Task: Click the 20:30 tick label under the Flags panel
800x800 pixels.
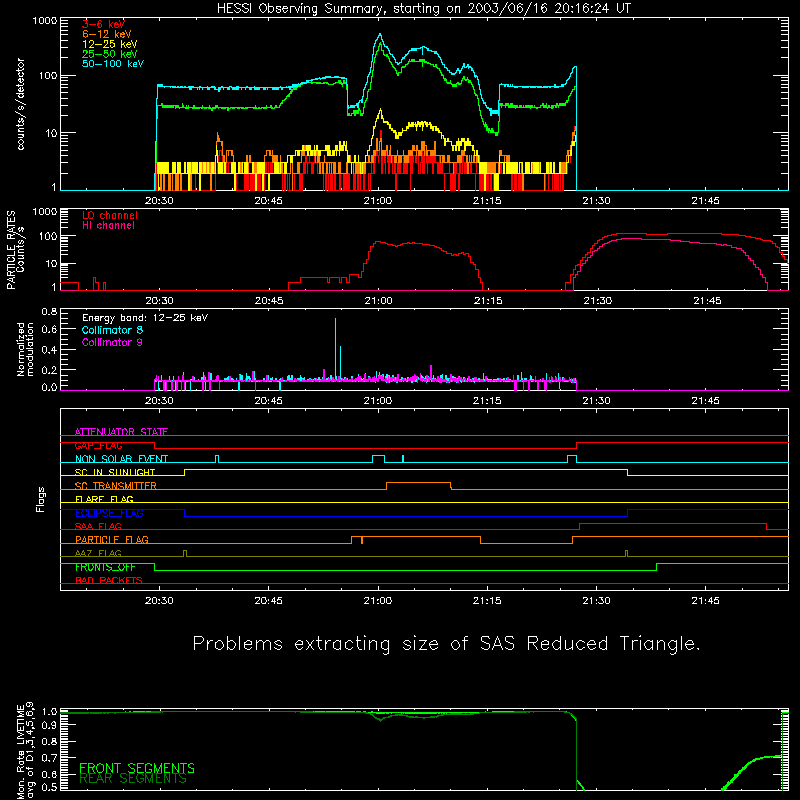Action: click(159, 601)
